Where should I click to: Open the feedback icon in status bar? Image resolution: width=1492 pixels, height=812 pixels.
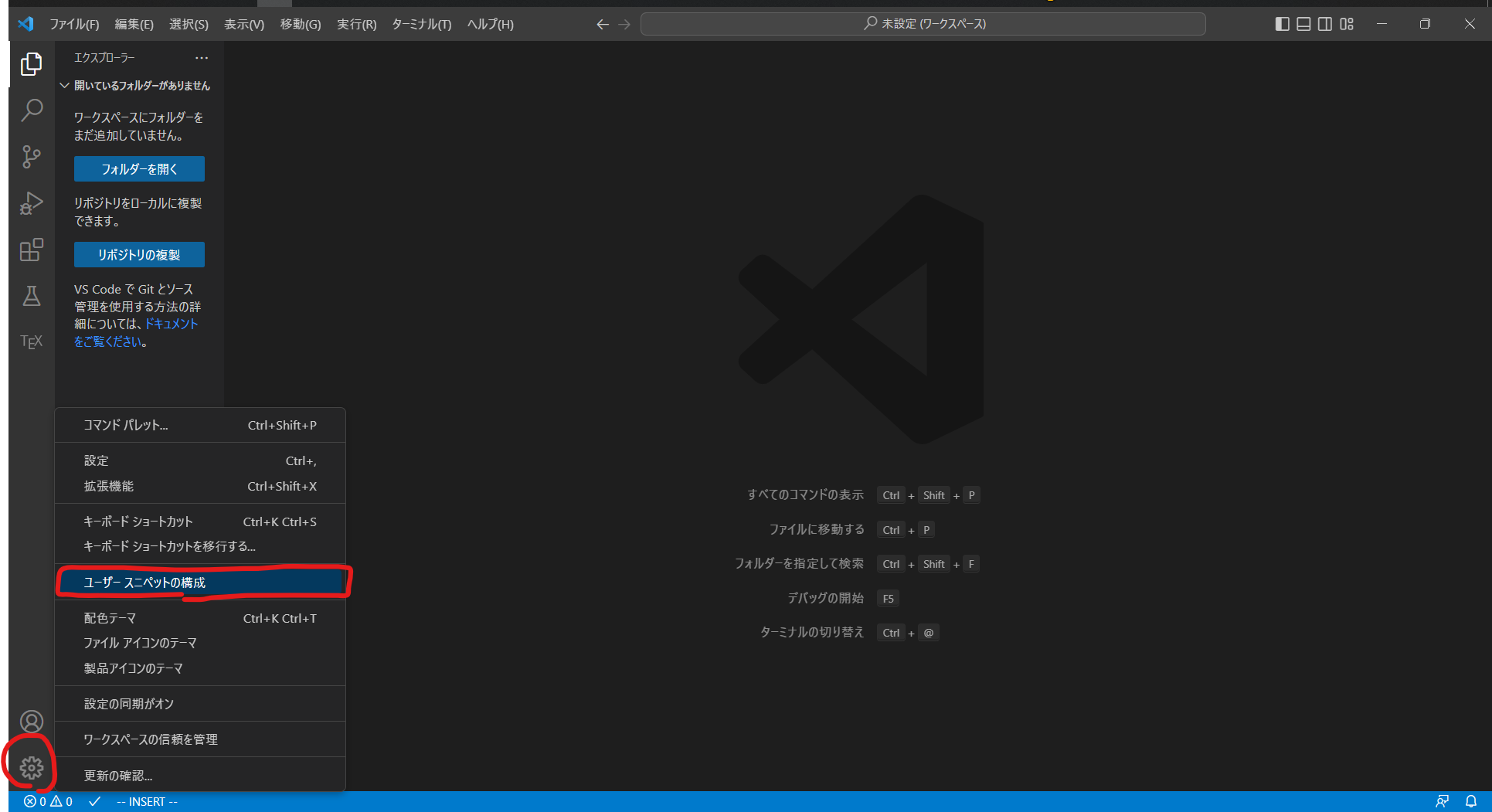tap(1442, 802)
